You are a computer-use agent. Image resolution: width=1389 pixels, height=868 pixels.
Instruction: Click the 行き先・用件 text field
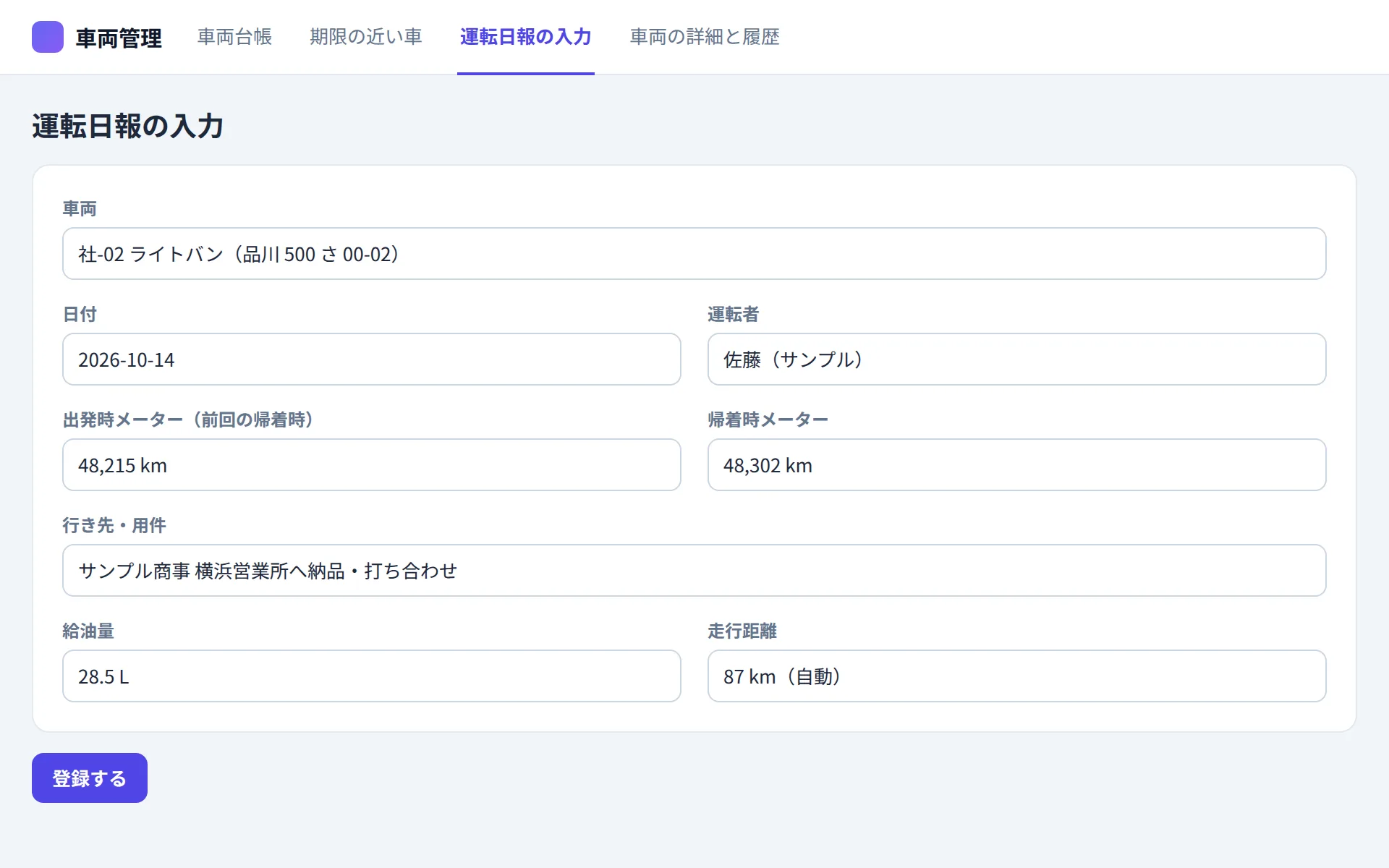coord(694,571)
